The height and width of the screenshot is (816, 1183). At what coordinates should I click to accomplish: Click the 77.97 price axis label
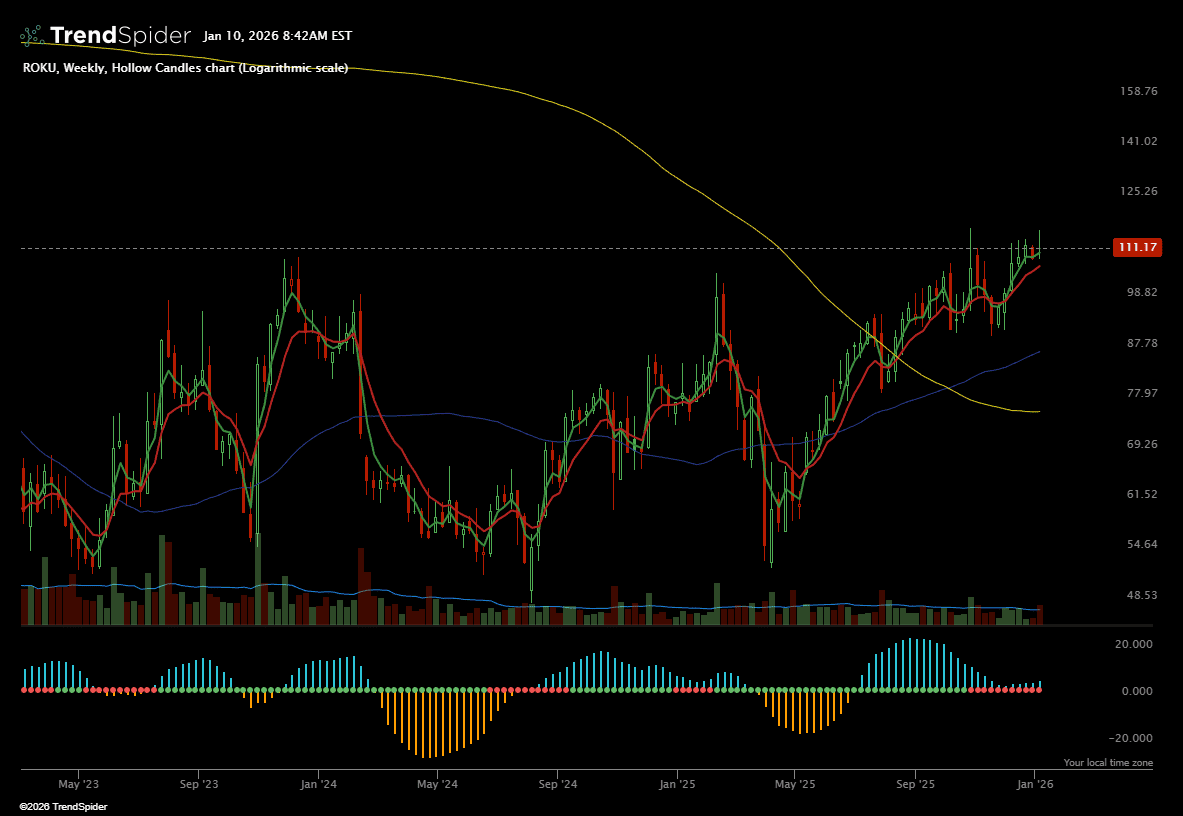pos(1141,393)
